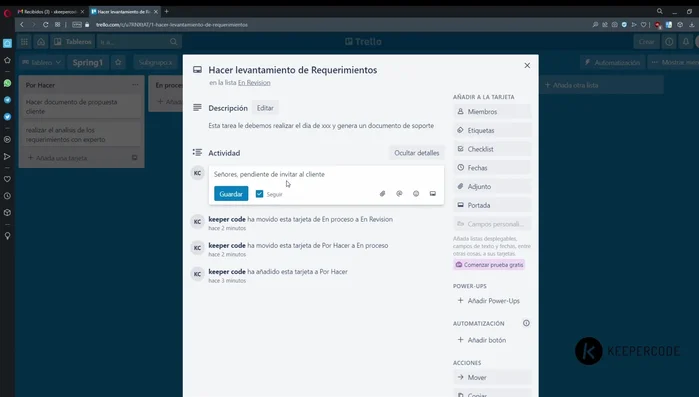Click the browser back arrow
The width and height of the screenshot is (699, 397).
click(22, 25)
